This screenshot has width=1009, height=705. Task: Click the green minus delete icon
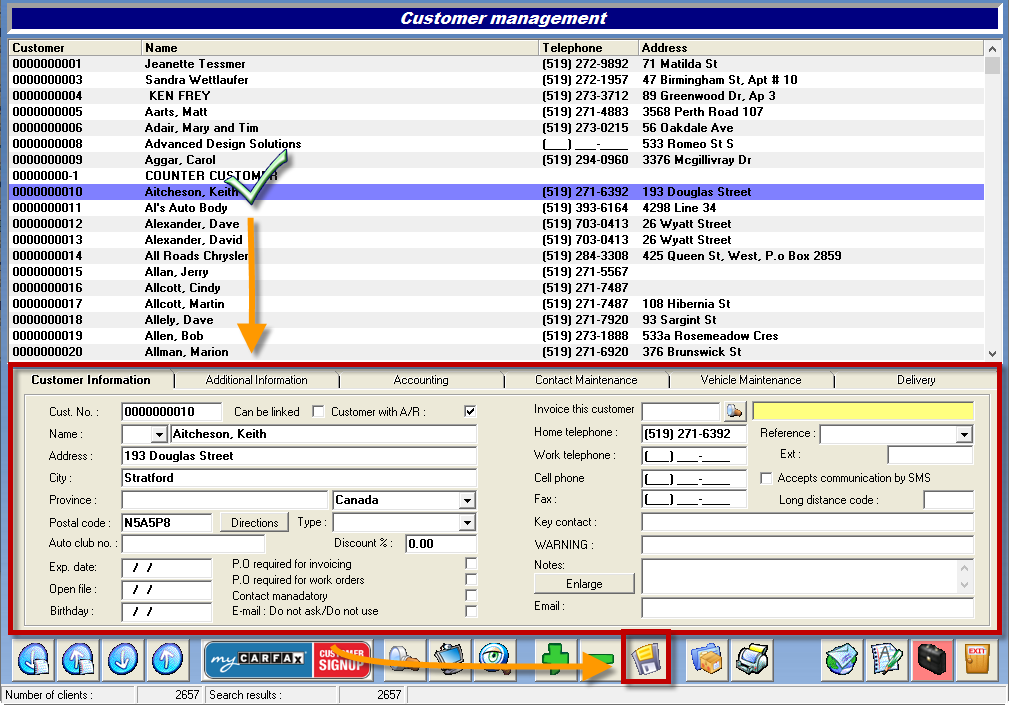(x=600, y=659)
